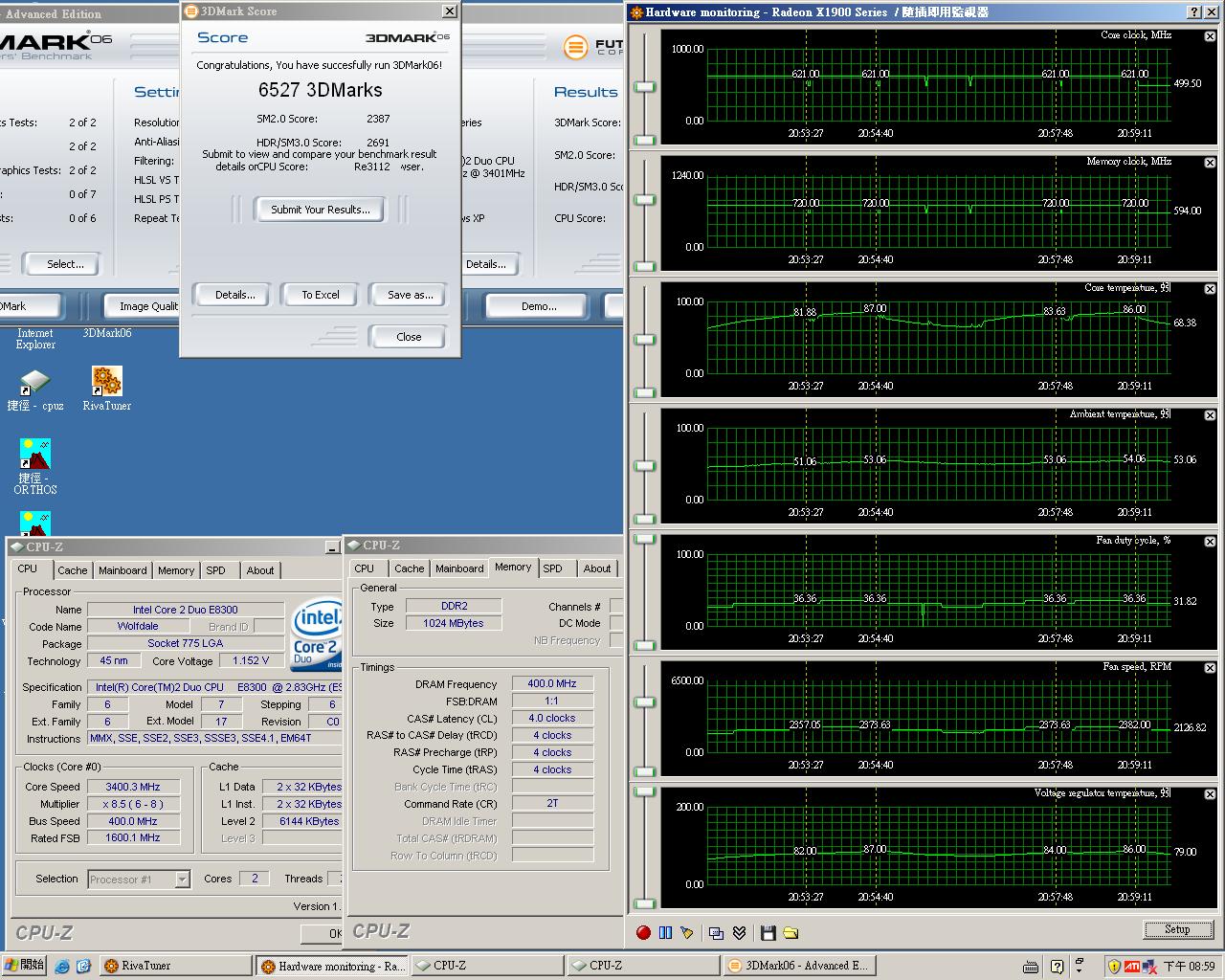Close the Core clock graph with its X
Screen dimensions: 1225x980
(1210, 36)
